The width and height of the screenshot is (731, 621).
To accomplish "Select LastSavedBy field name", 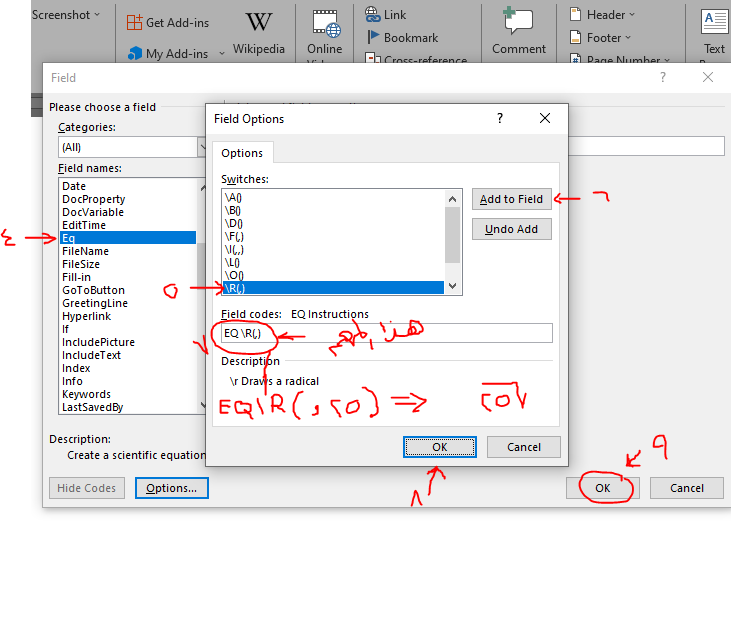I will click(x=128, y=407).
